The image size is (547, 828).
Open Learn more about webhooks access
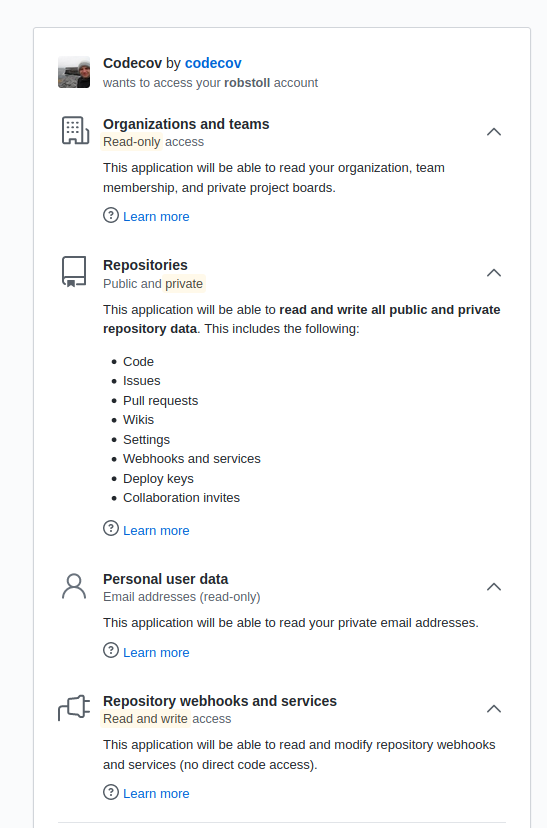point(156,794)
